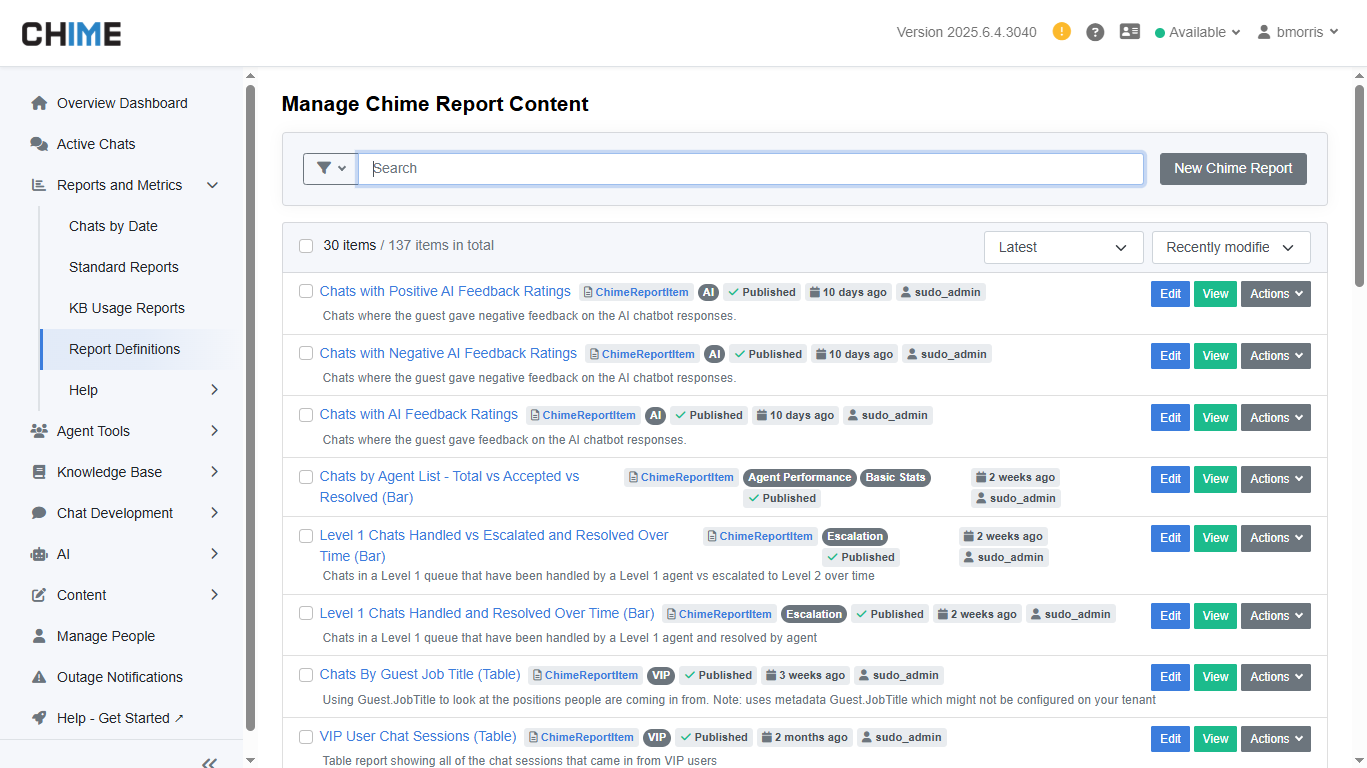This screenshot has height=768, width=1367.
Task: Open the Latest version dropdown
Action: point(1063,247)
